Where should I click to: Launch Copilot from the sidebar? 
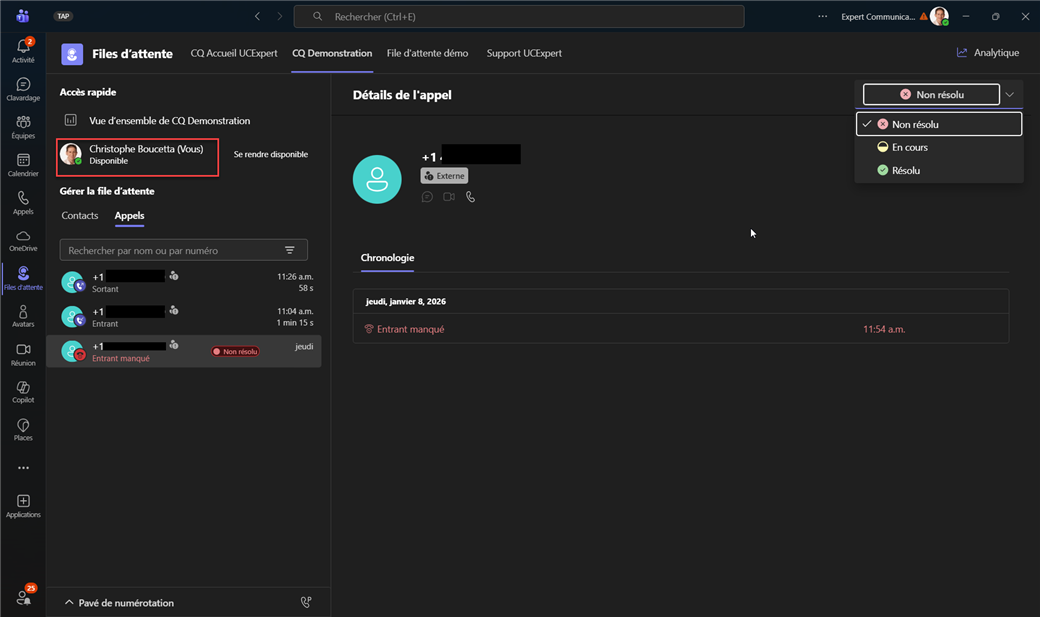pyautogui.click(x=23, y=391)
